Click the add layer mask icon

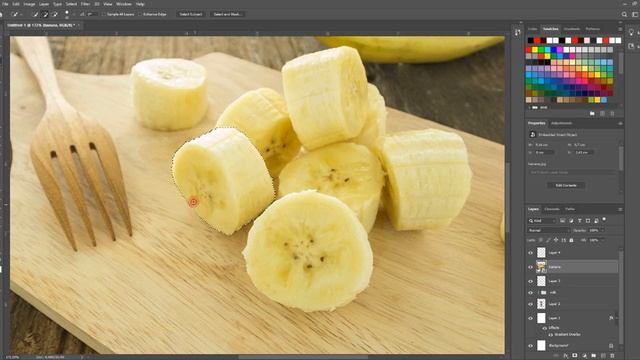click(575, 356)
